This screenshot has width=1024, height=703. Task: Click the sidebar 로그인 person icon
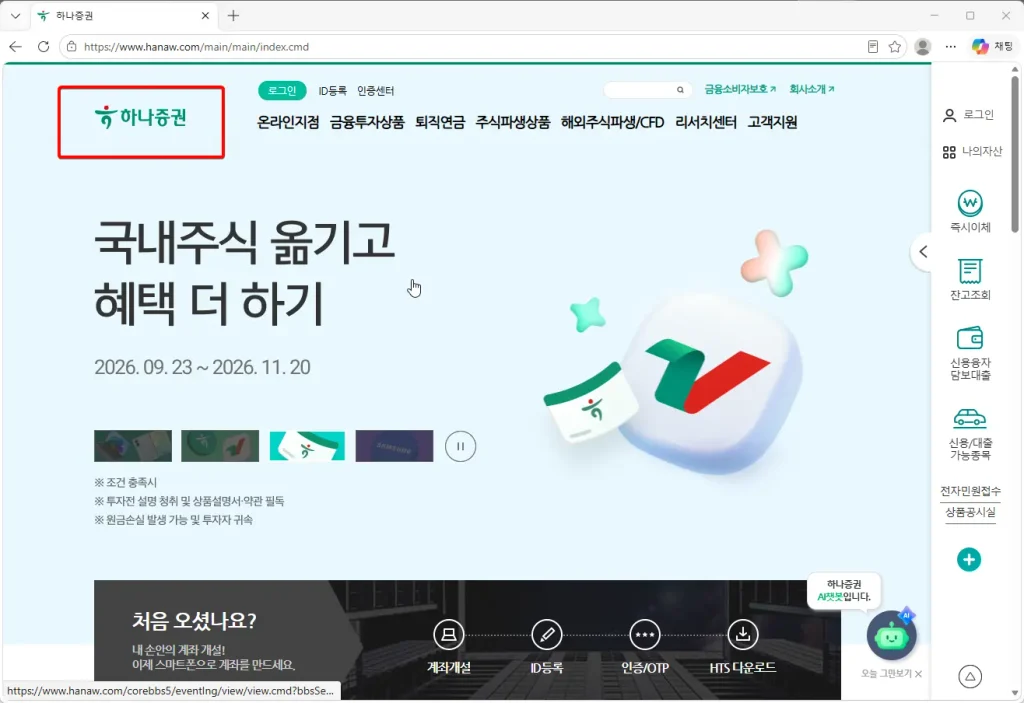coord(950,115)
